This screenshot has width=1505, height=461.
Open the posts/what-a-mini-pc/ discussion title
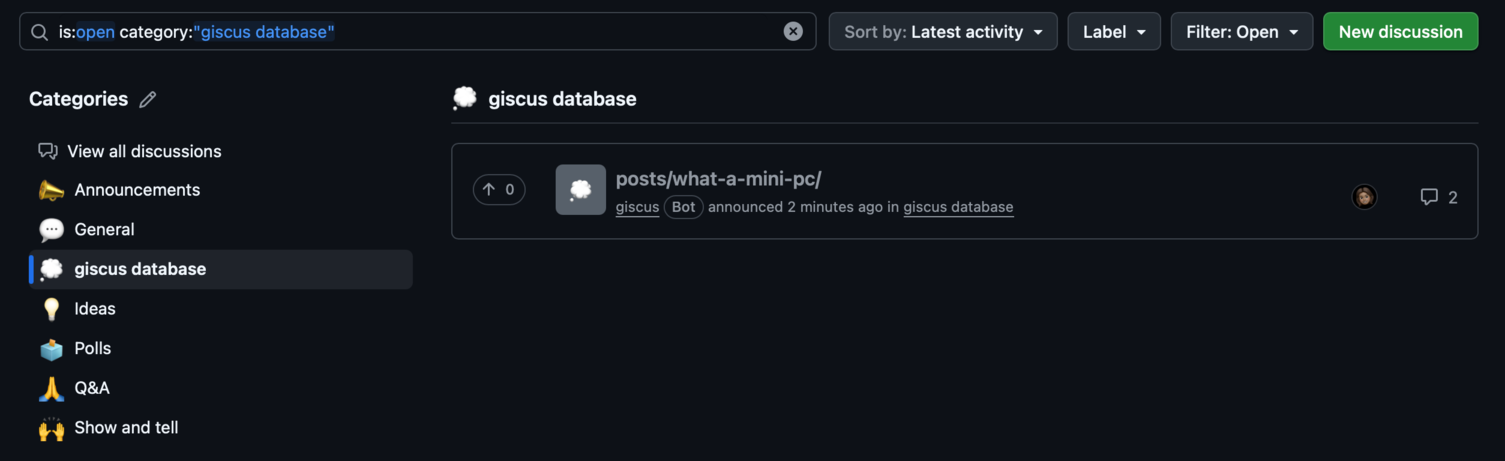click(x=718, y=179)
